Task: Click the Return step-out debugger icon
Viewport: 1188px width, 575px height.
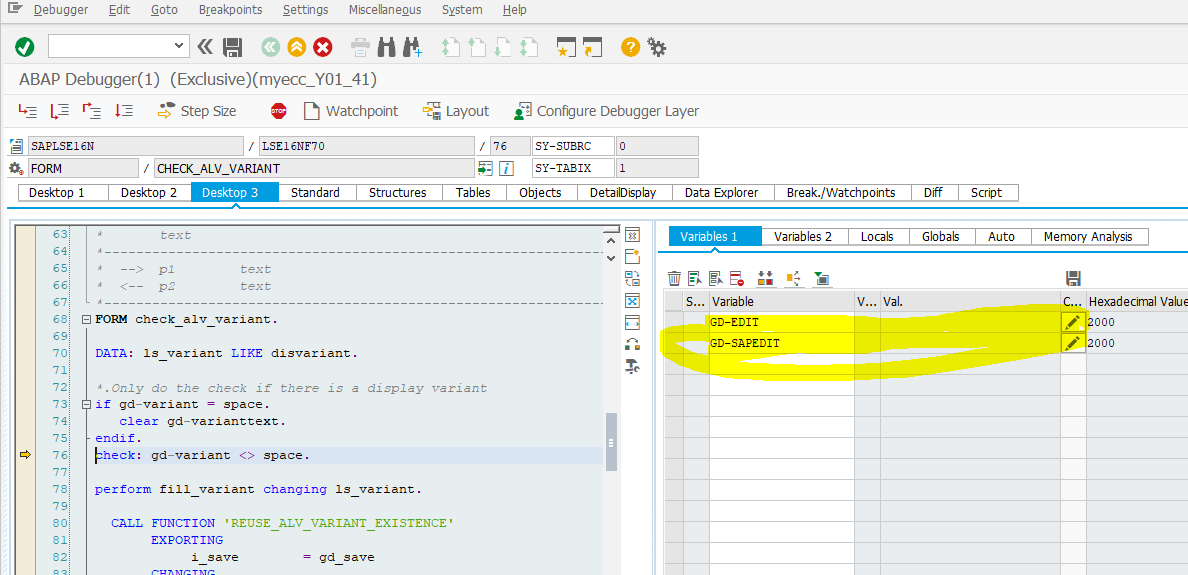Action: (91, 111)
